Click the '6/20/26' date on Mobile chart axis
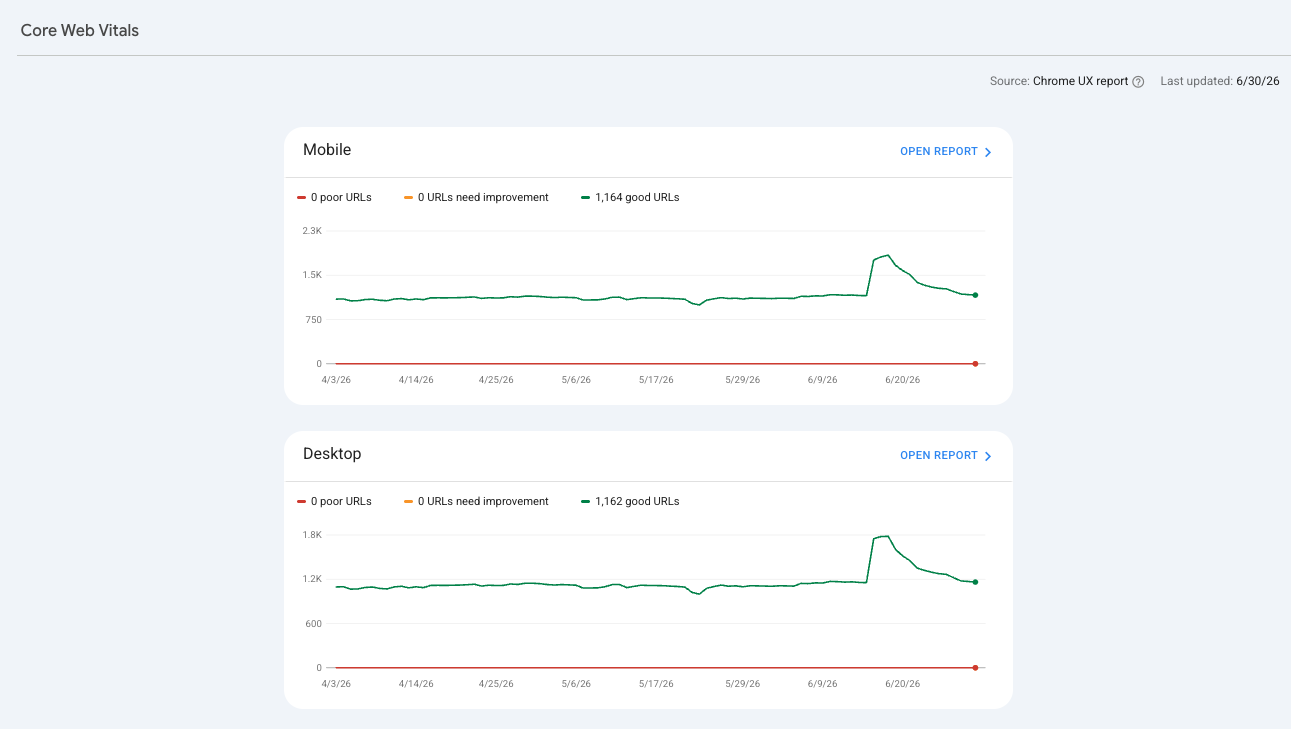1291x729 pixels. pyautogui.click(x=902, y=380)
